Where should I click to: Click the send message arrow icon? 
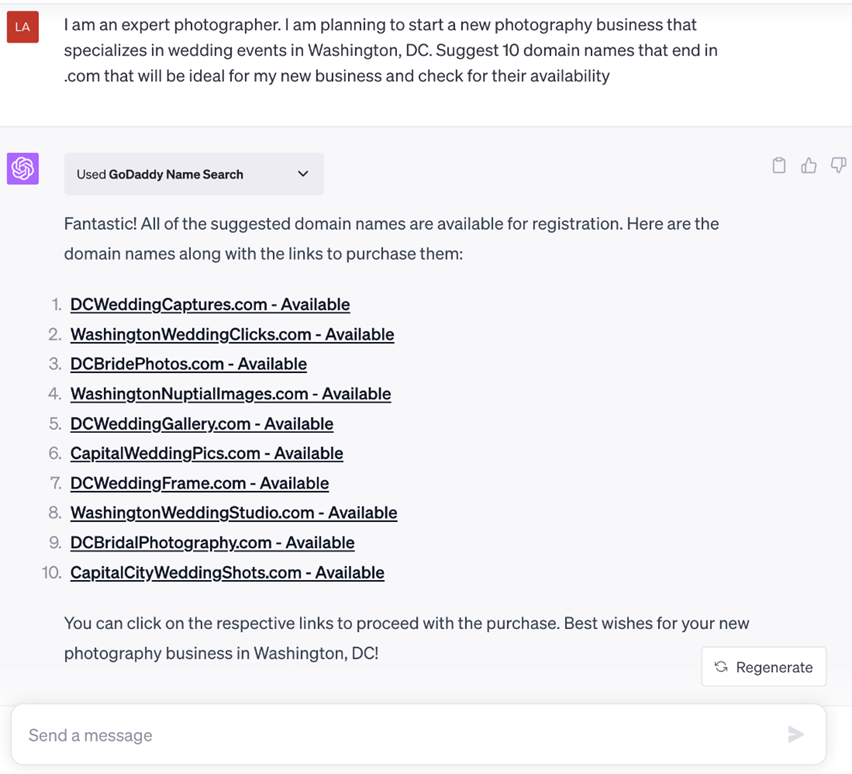click(796, 735)
